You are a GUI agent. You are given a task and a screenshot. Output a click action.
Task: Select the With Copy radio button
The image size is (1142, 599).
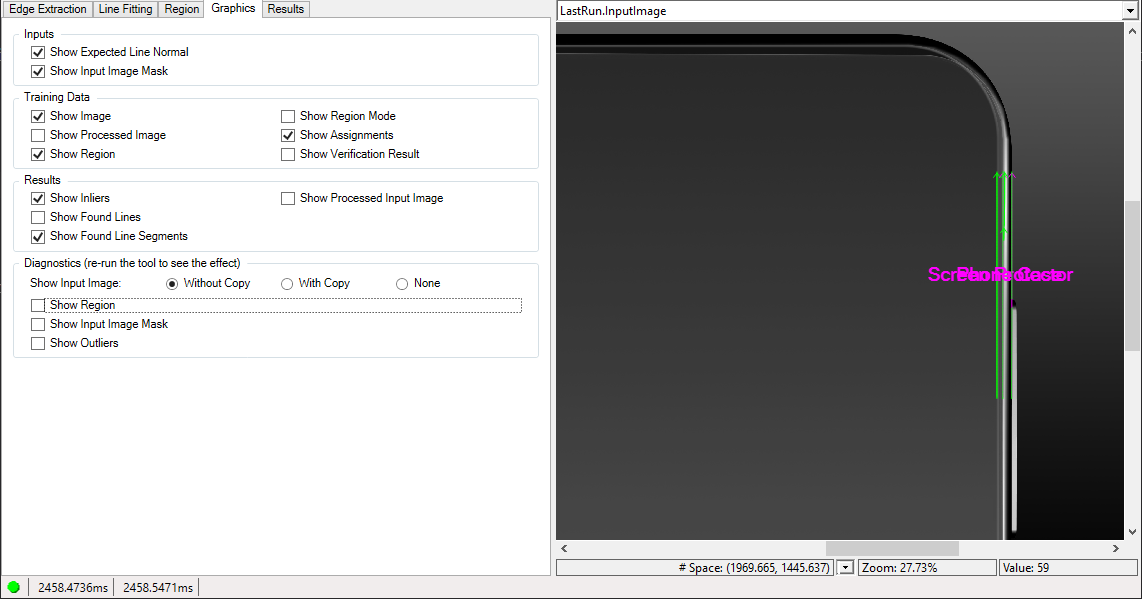coord(287,283)
